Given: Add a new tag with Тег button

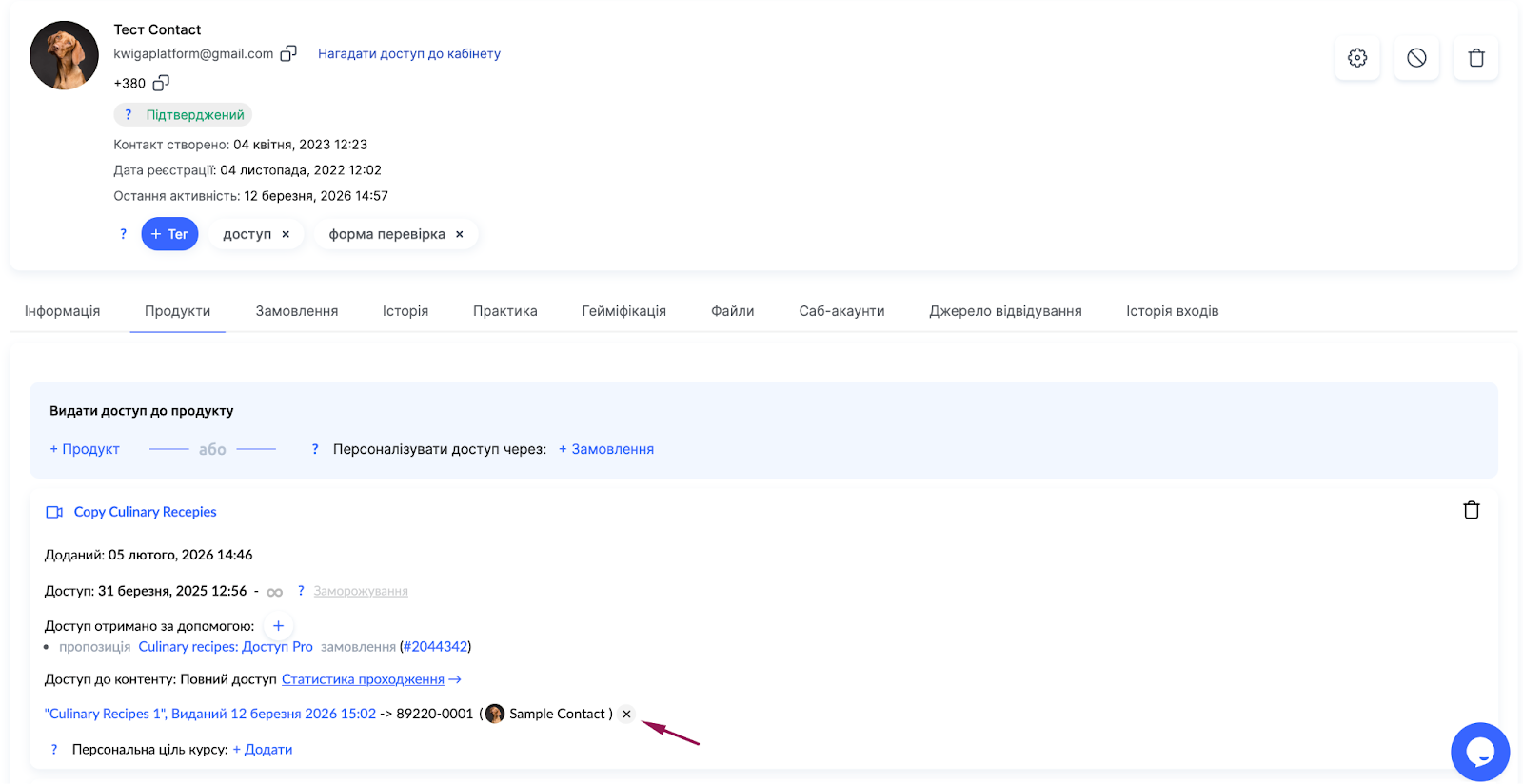Looking at the screenshot, I should click(169, 234).
